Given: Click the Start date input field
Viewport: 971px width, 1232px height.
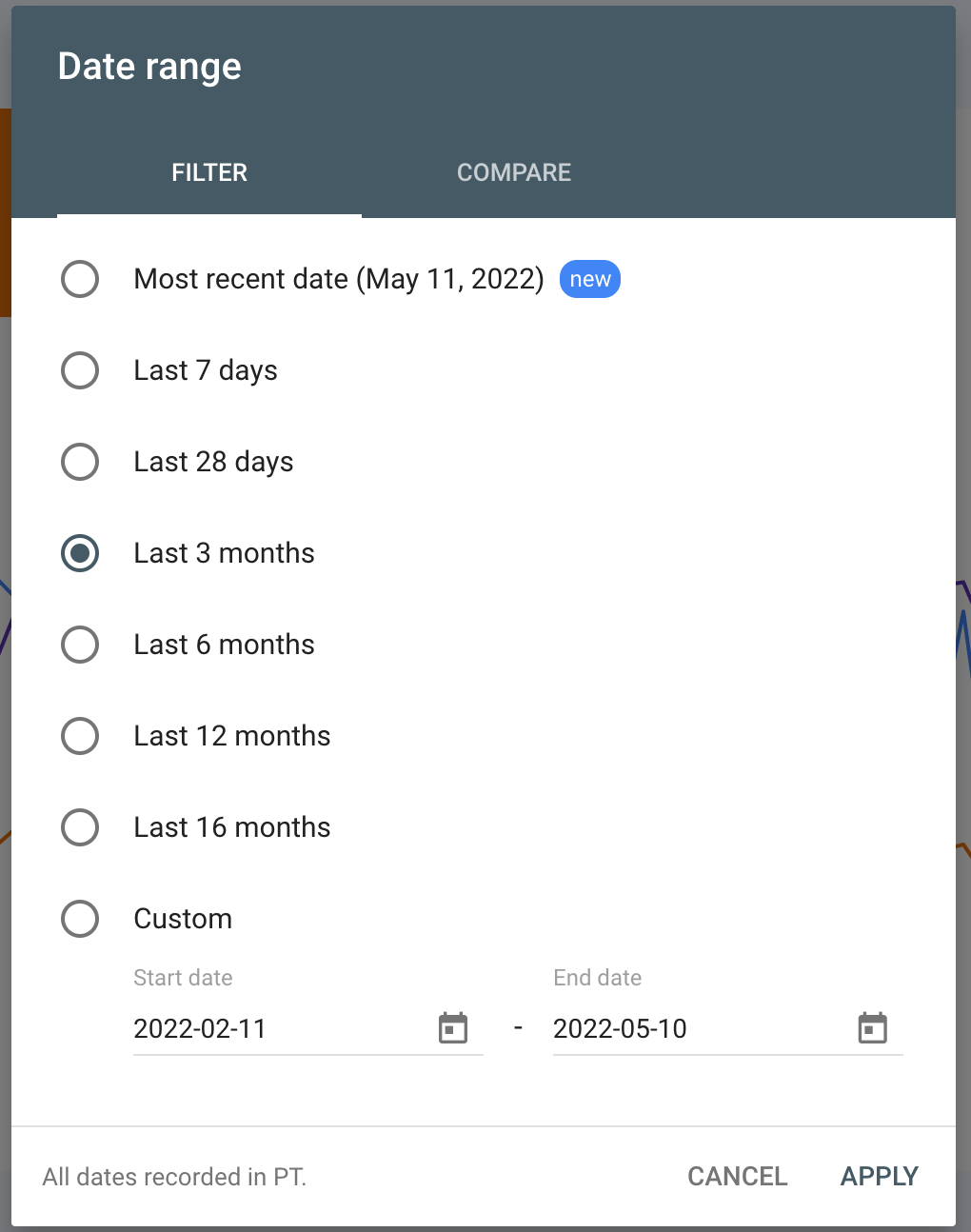Looking at the screenshot, I should [x=276, y=1028].
